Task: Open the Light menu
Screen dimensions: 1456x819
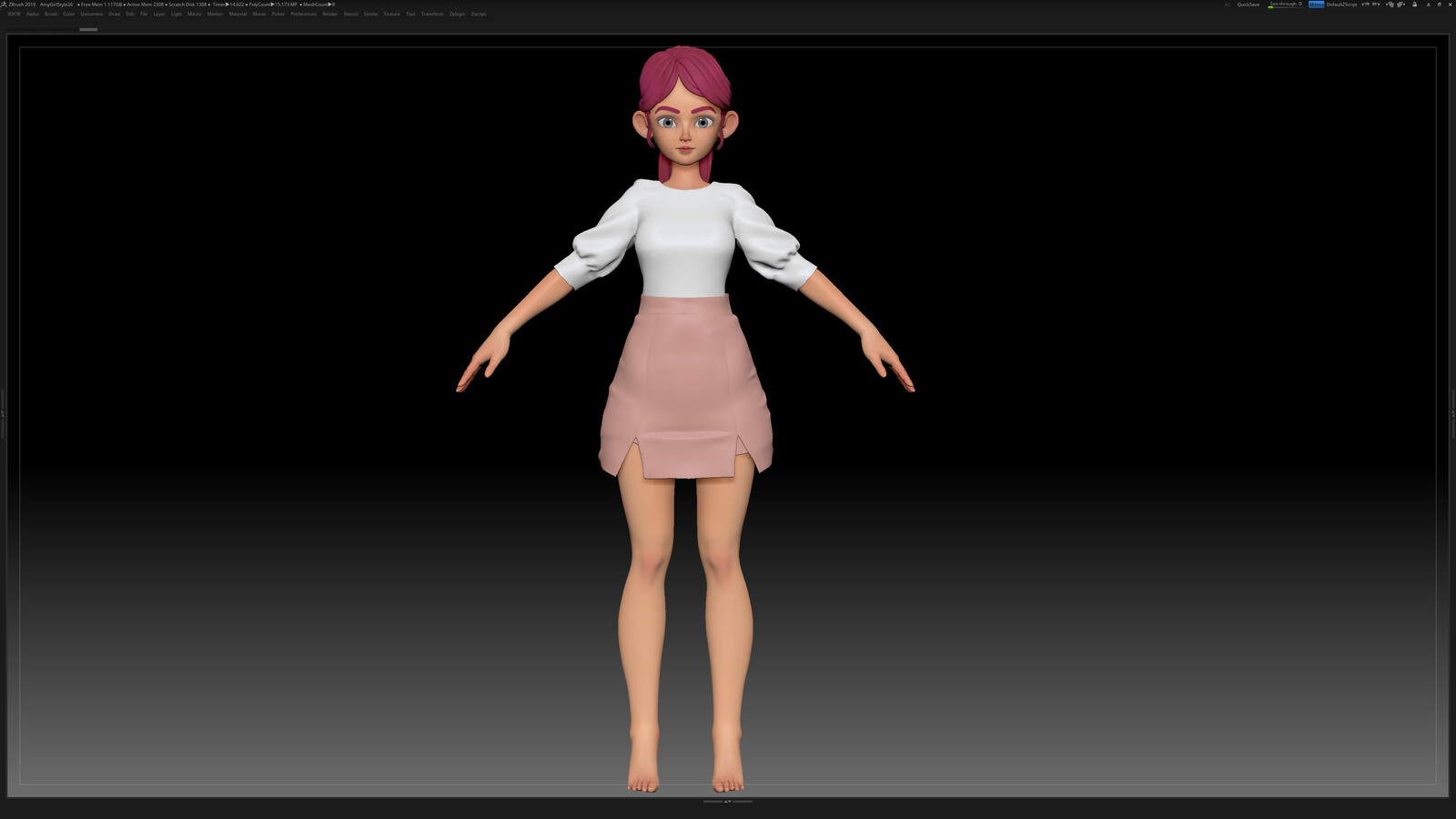Action: click(x=177, y=14)
